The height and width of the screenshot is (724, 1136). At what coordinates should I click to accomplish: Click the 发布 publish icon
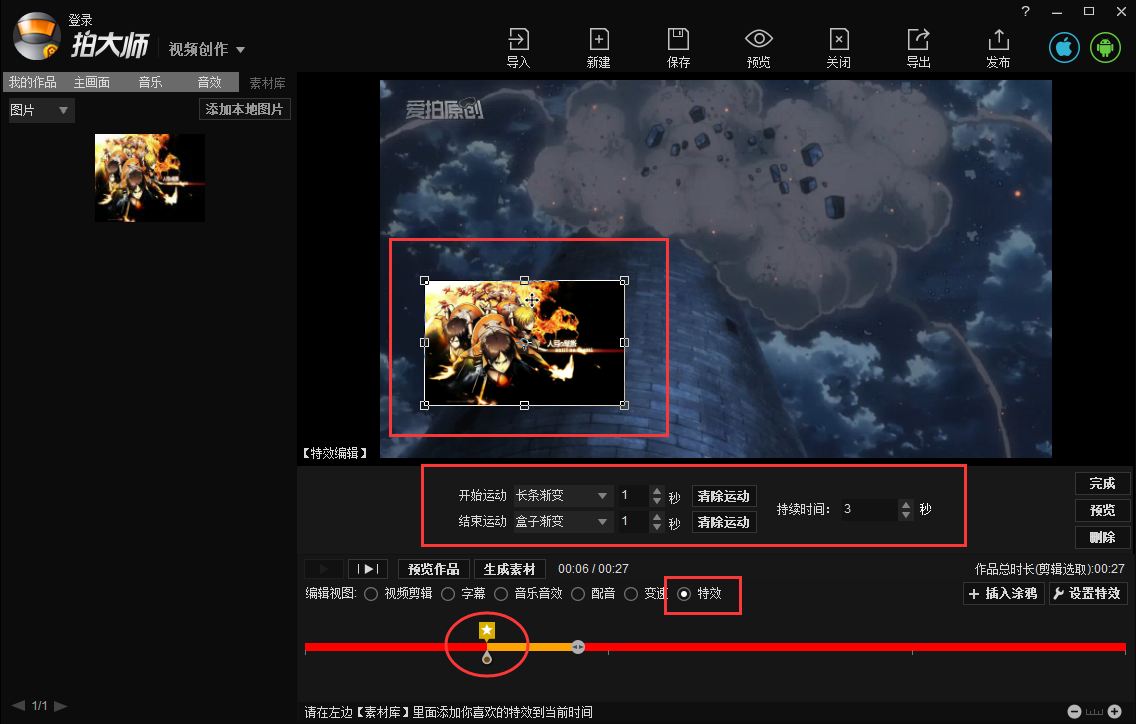[997, 47]
